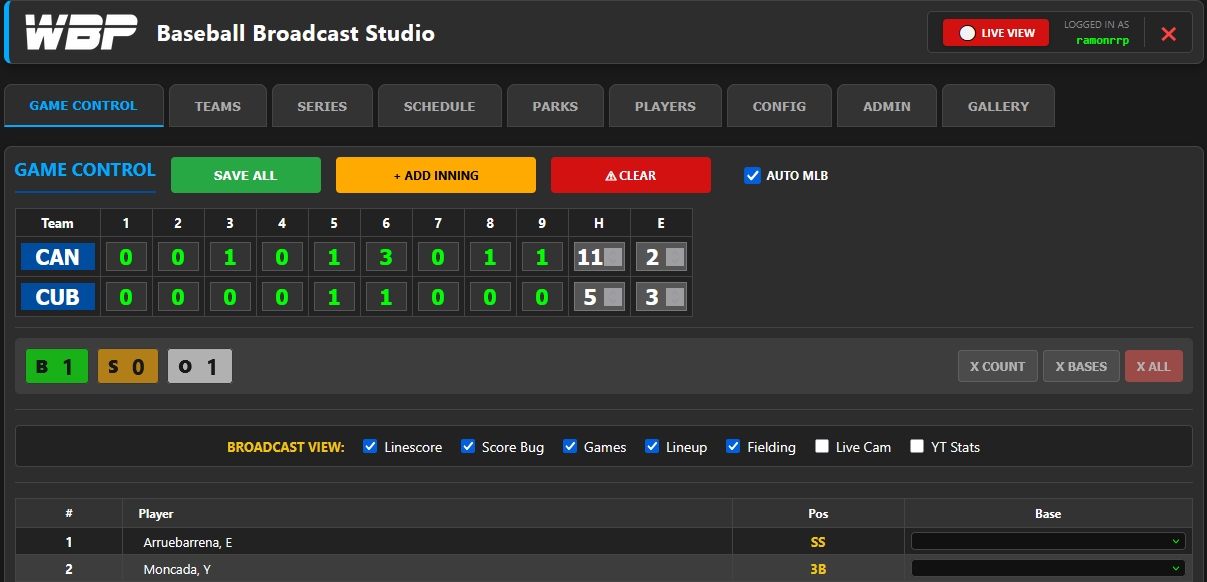Viewport: 1207px width, 582px height.
Task: Open base dropdown for Arruebarrena, E
Action: [x=1048, y=542]
